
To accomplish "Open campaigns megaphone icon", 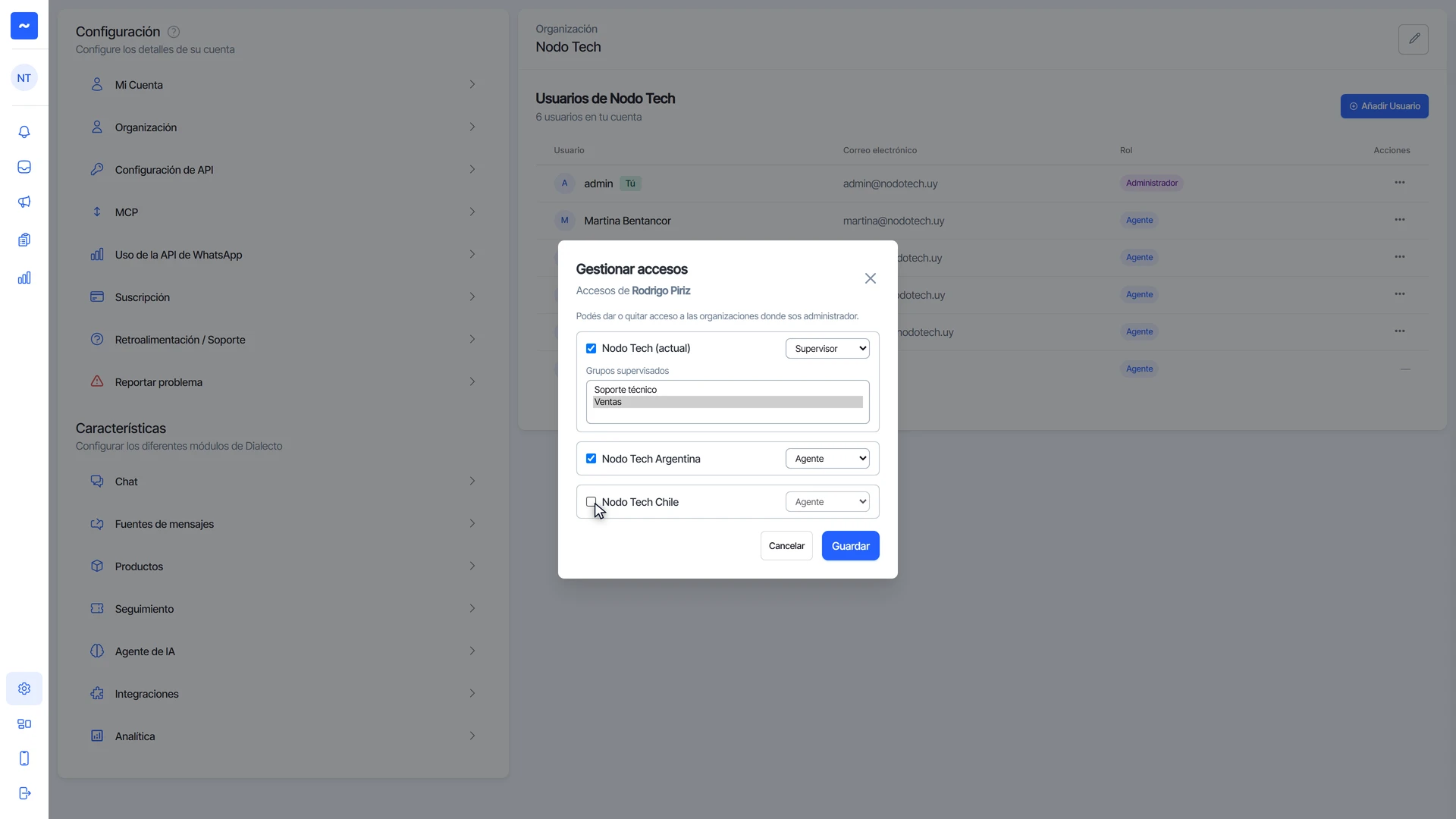I will tap(24, 202).
